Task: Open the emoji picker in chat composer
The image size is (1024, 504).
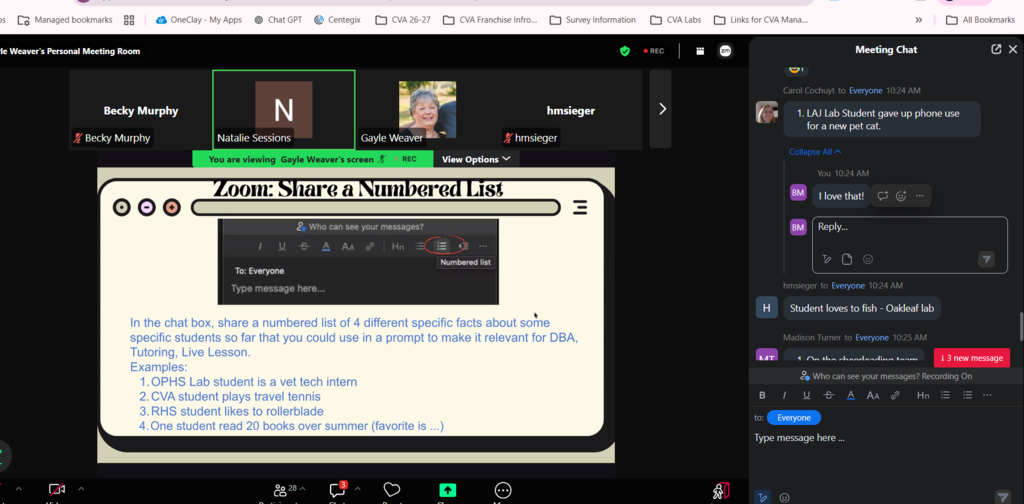Action: (784, 497)
